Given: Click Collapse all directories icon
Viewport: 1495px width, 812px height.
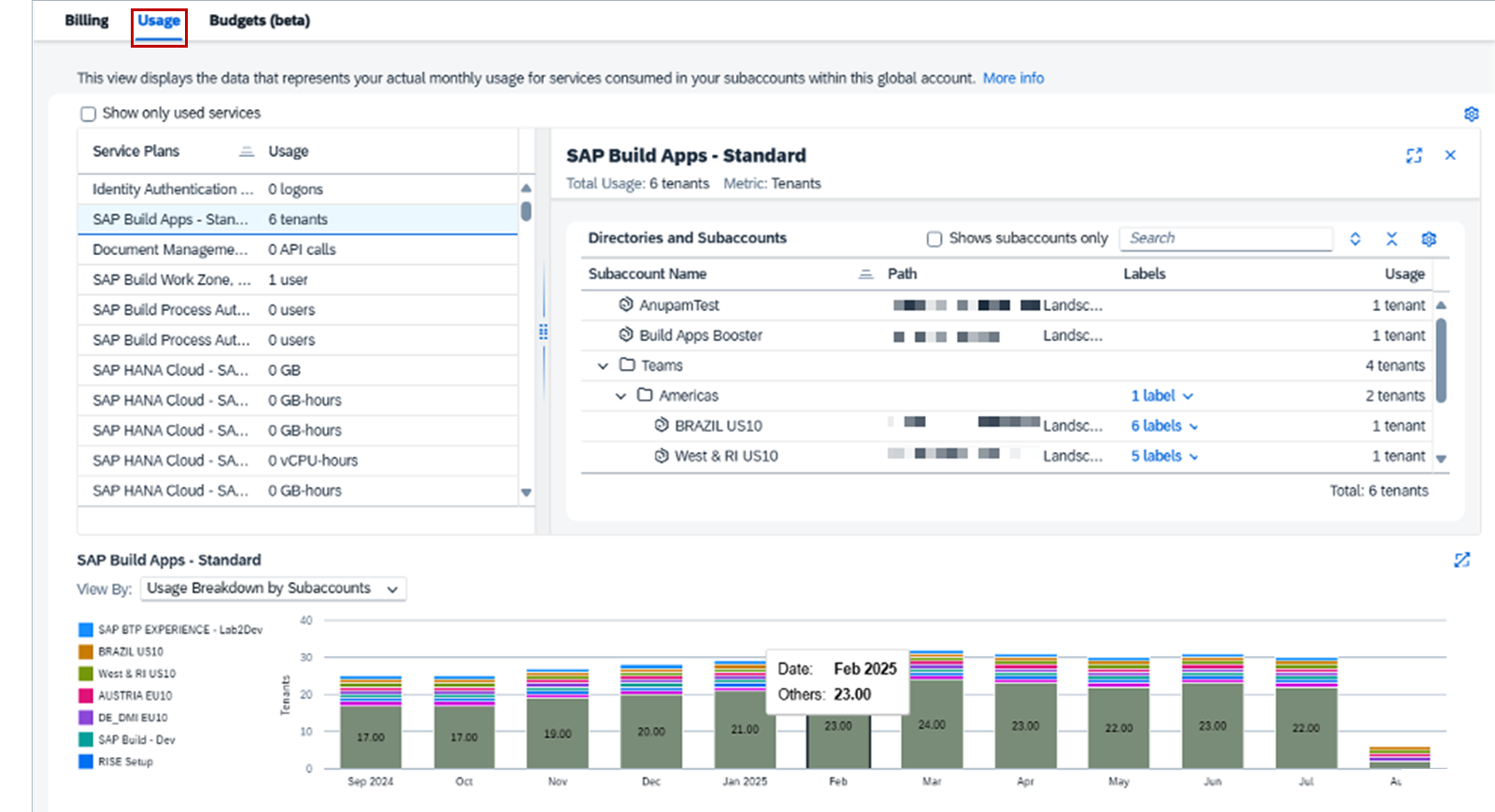Looking at the screenshot, I should 1391,239.
